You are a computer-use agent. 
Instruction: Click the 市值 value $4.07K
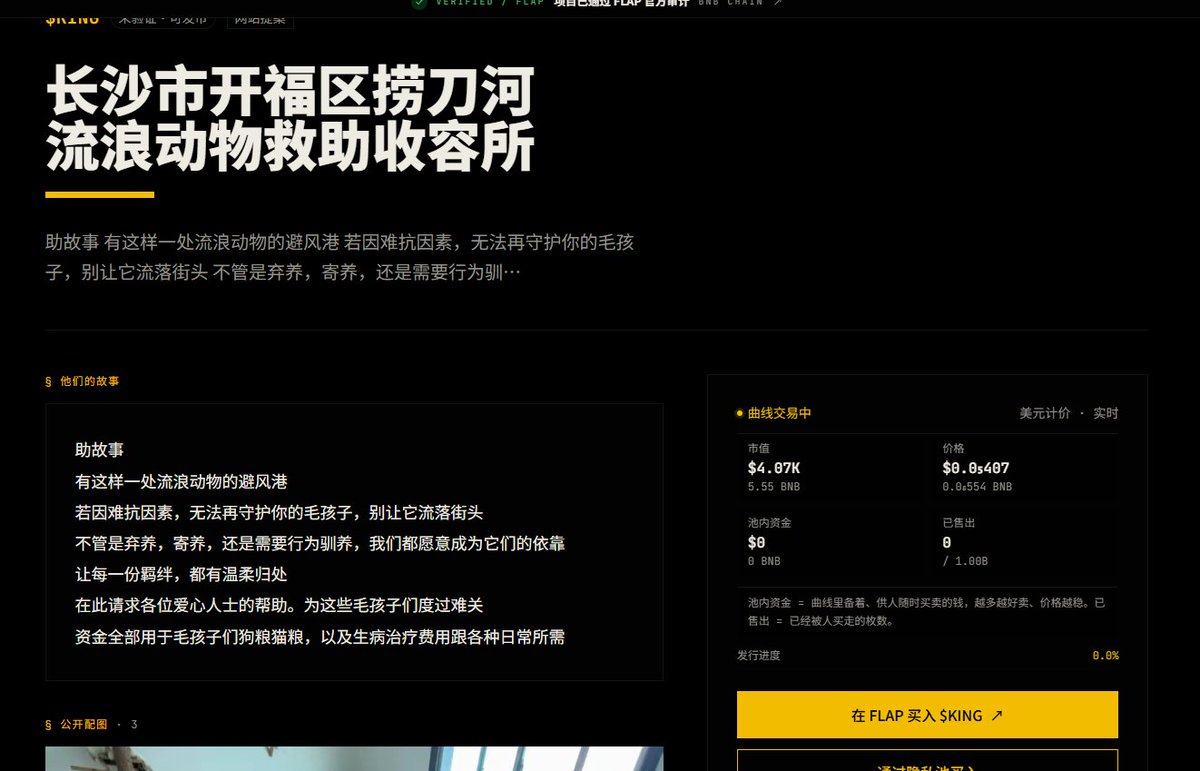pos(774,467)
